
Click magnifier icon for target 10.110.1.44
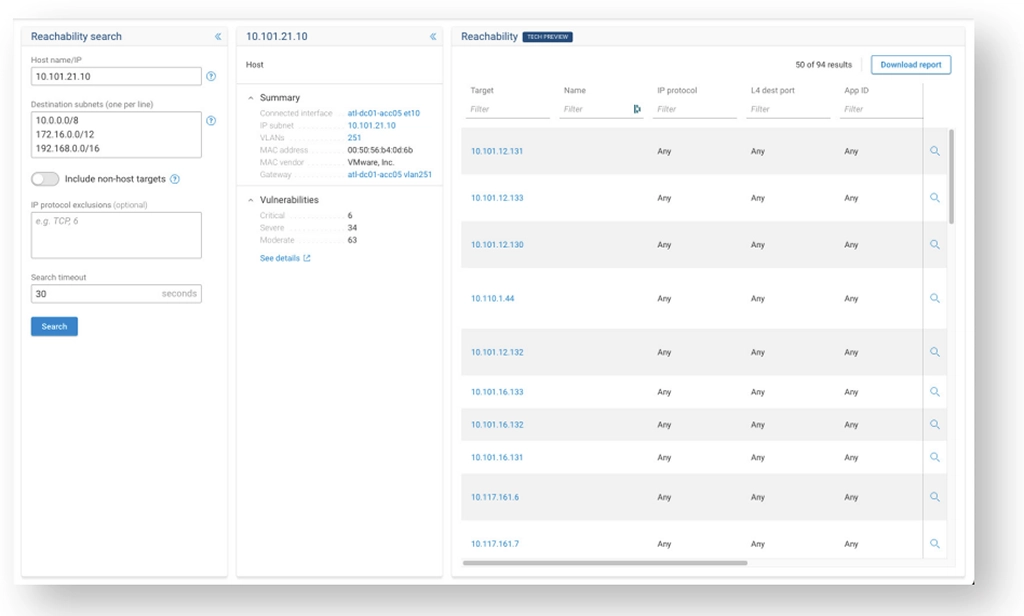[x=935, y=298]
